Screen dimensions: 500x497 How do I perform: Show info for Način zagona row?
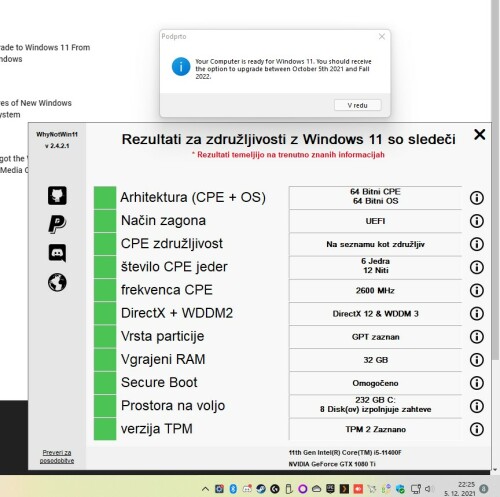(477, 221)
